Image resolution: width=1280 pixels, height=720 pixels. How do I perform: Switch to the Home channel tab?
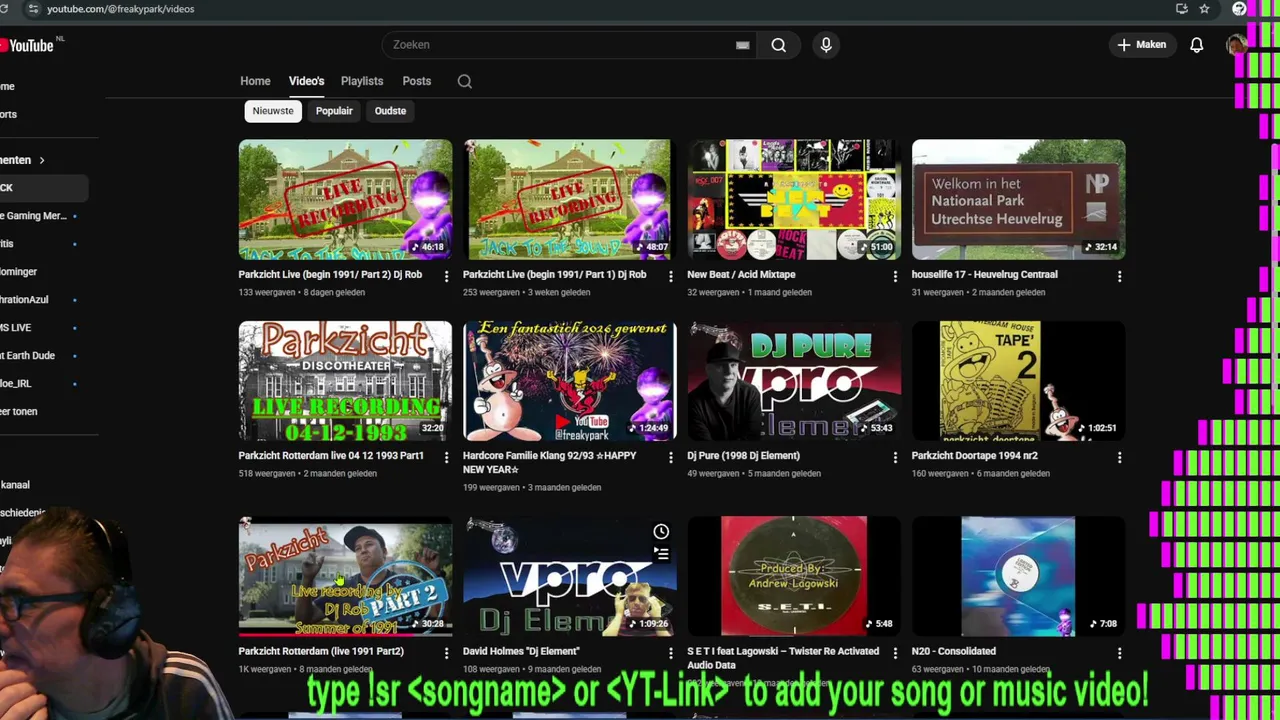click(x=255, y=81)
